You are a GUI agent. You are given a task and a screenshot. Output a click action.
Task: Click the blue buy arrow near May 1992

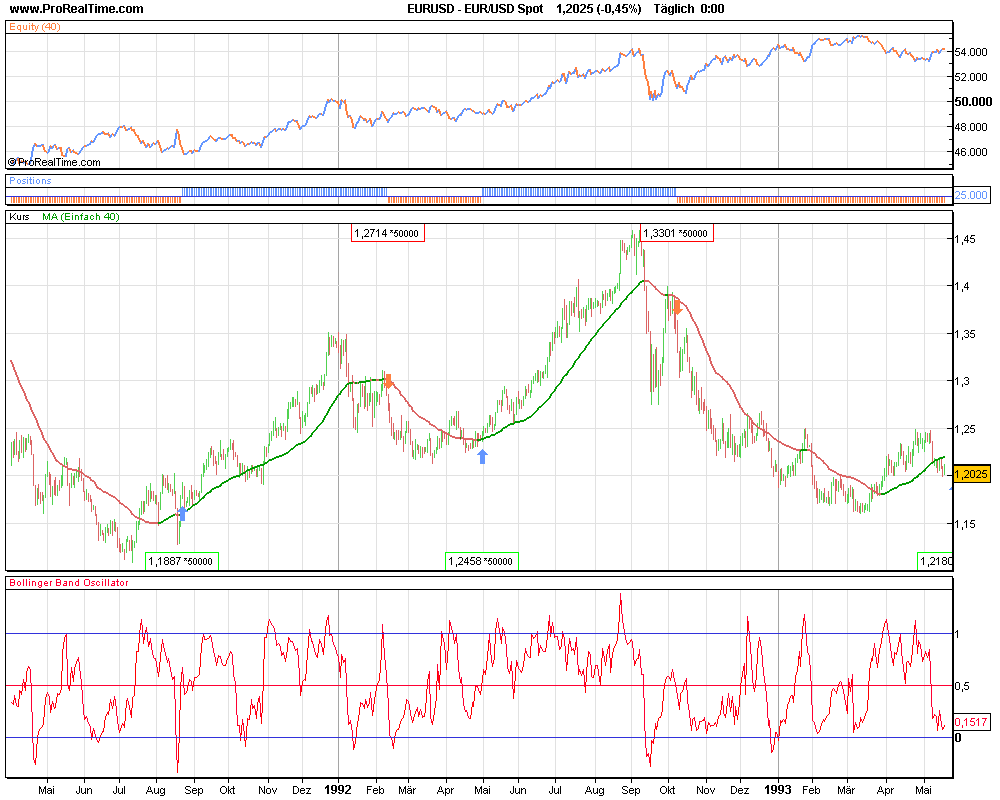483,456
